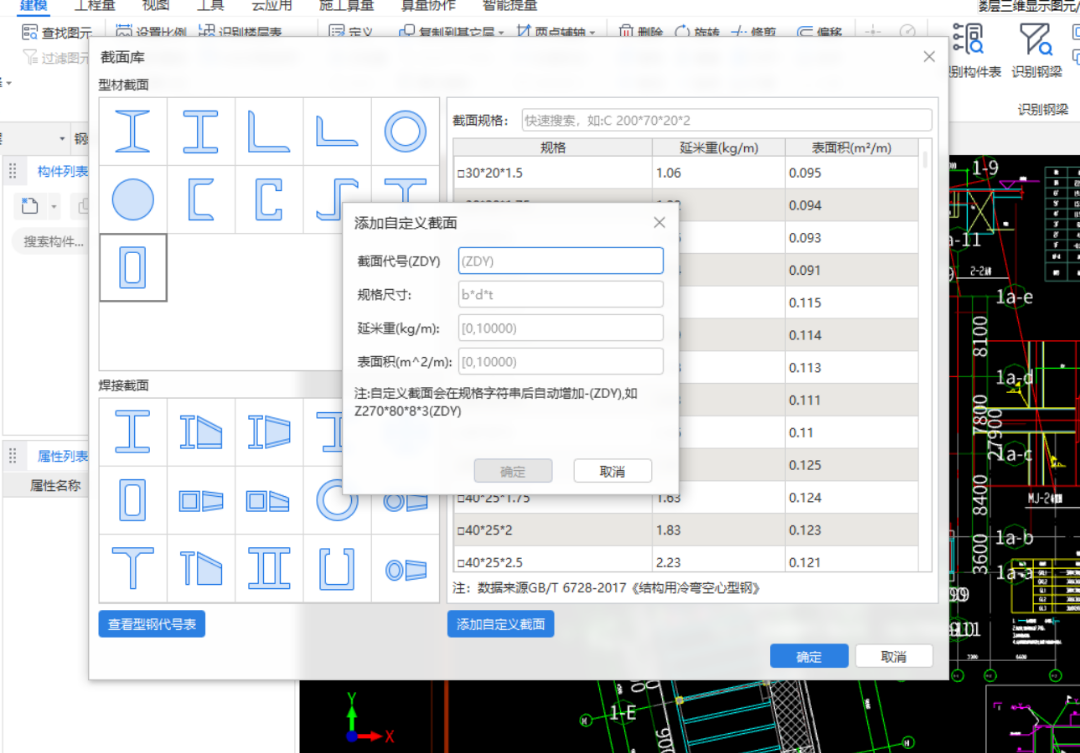
Task: Open the 智能提量 ribbon tab
Action: (x=510, y=6)
